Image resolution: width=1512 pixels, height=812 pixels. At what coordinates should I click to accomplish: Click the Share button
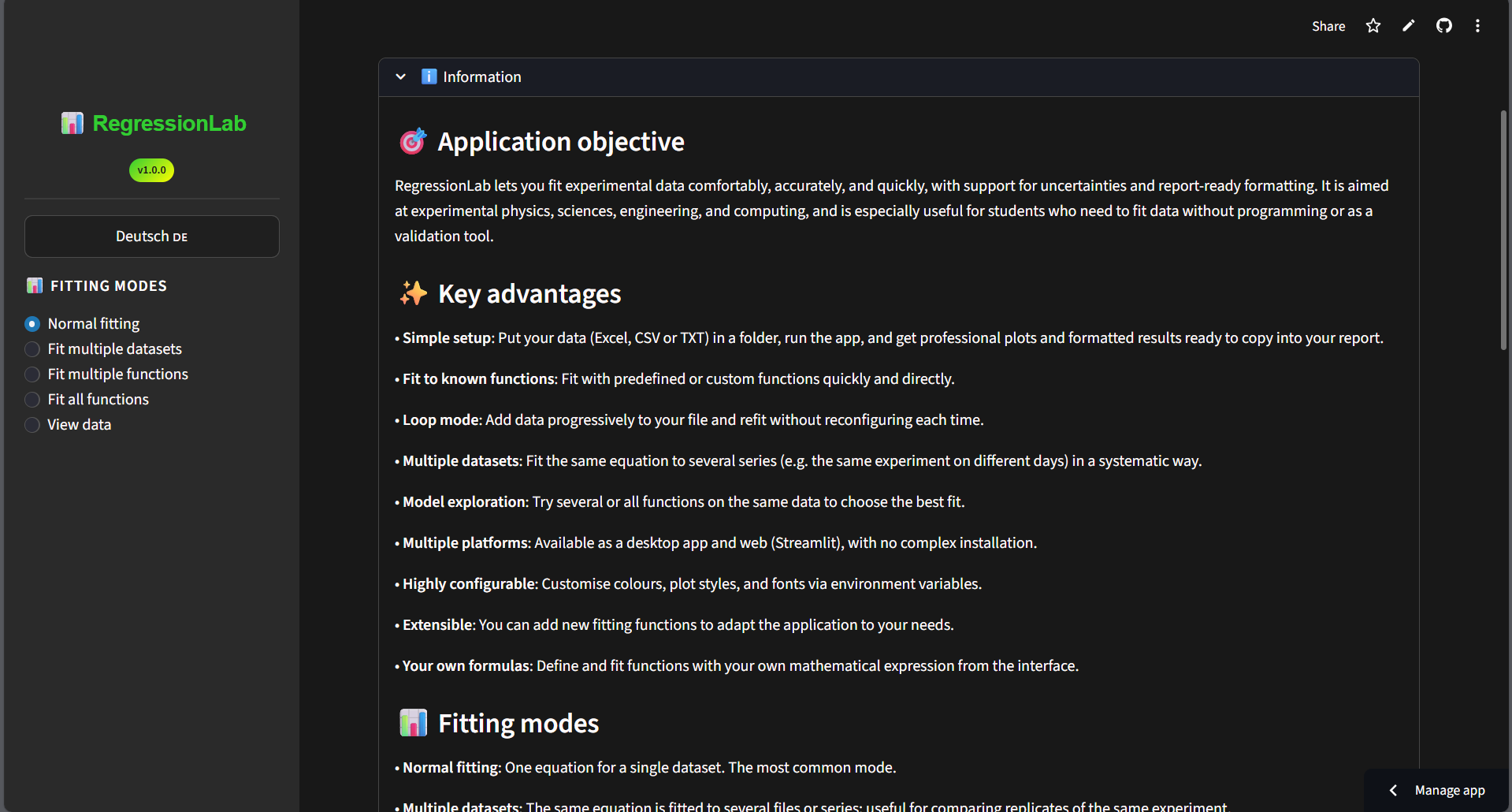1328,26
